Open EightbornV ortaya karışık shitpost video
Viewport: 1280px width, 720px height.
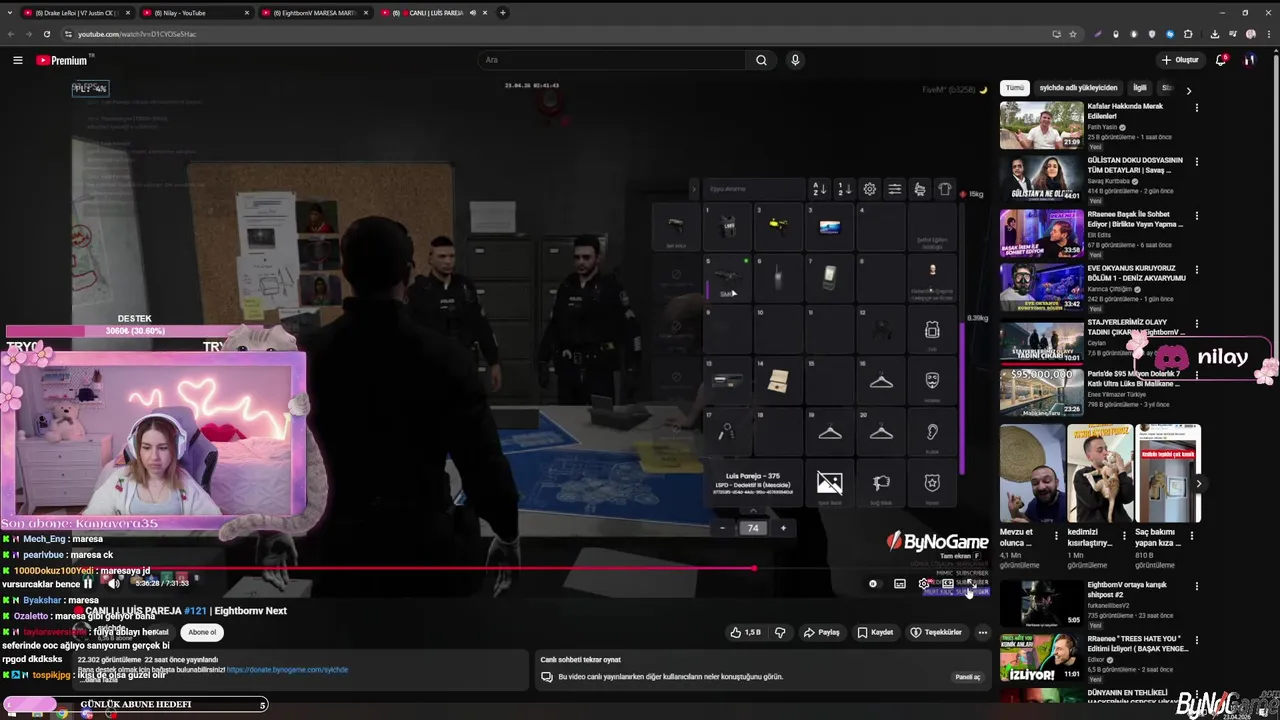1041,606
